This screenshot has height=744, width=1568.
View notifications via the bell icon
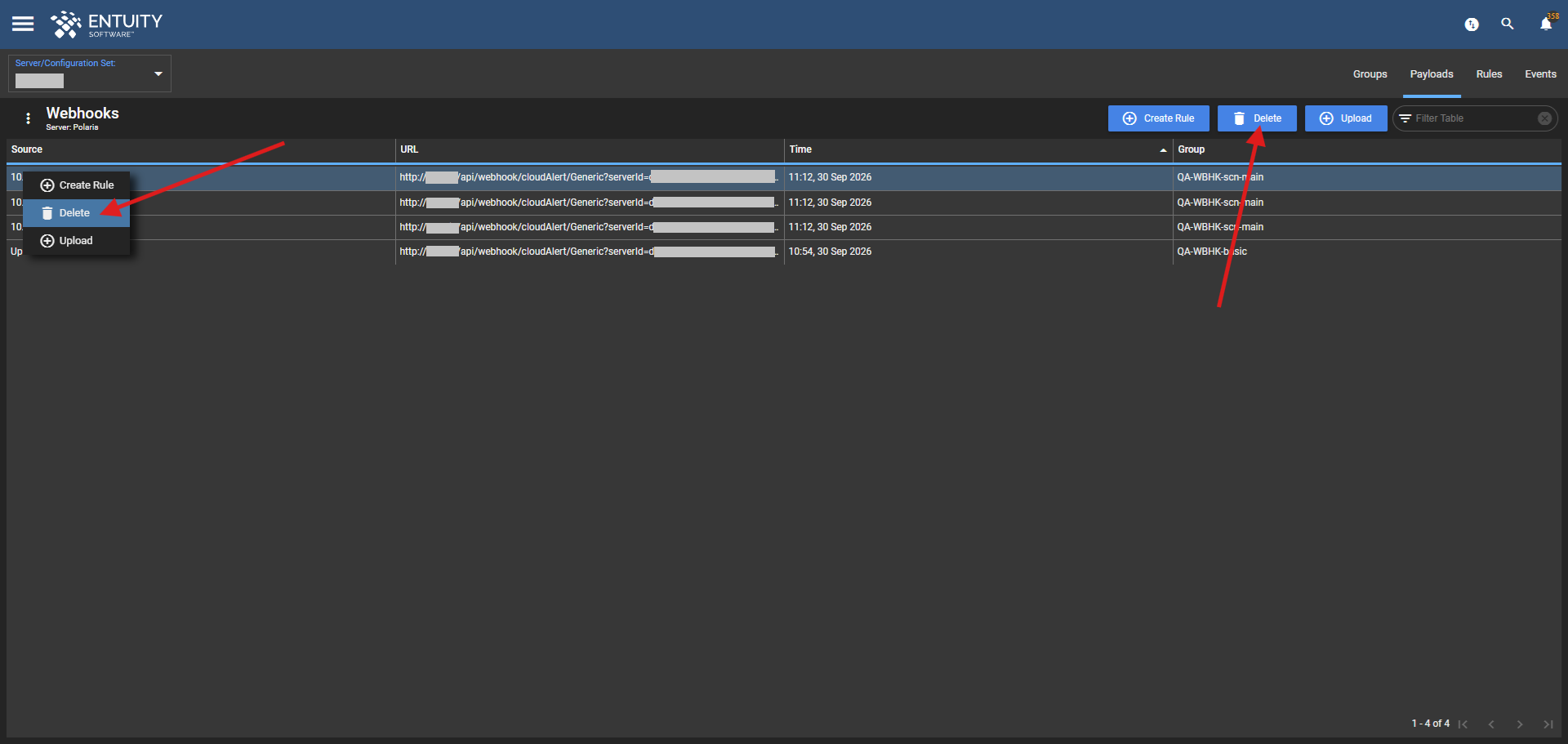click(1546, 24)
